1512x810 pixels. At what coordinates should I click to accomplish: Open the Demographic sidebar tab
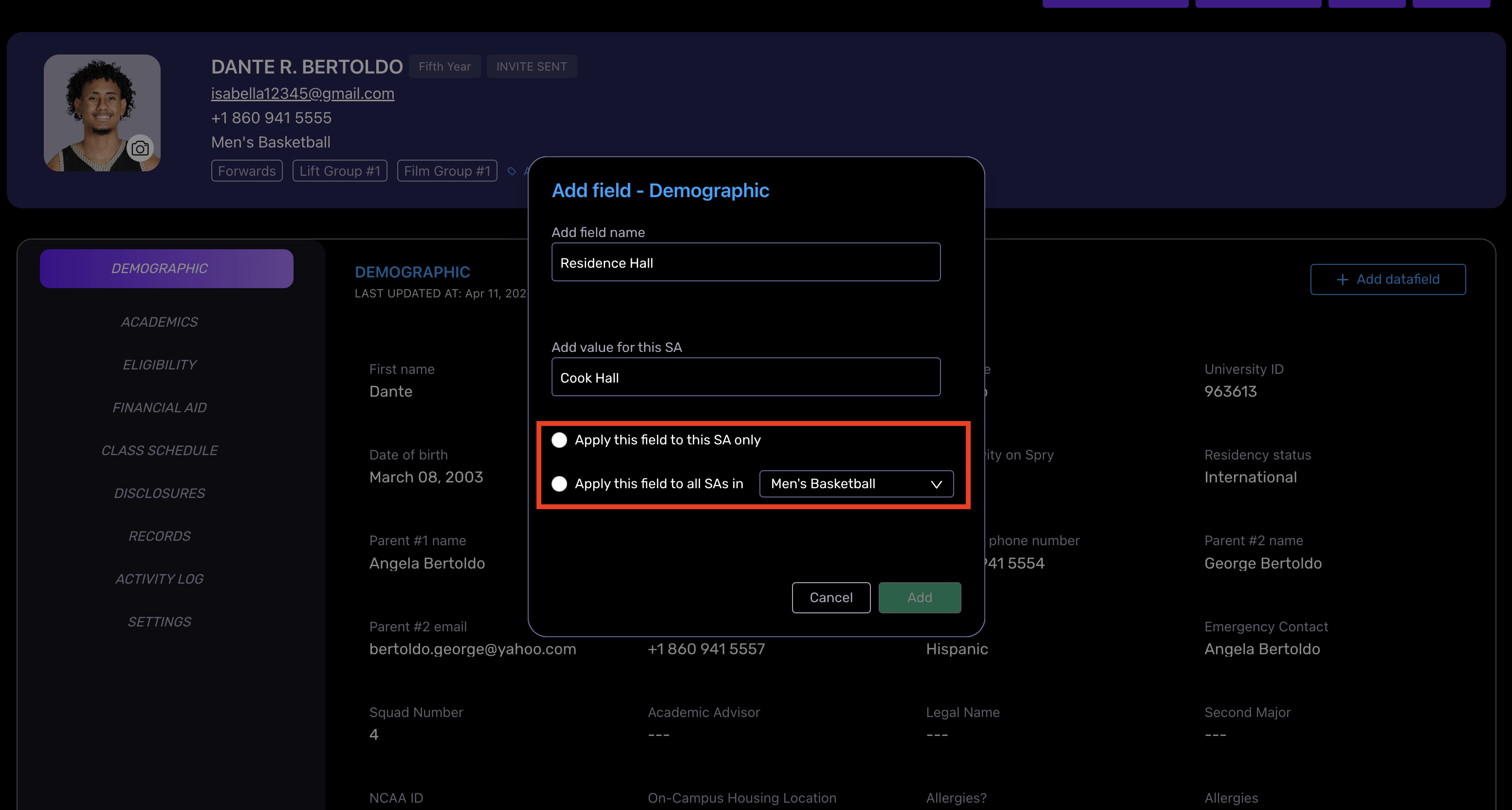166,268
